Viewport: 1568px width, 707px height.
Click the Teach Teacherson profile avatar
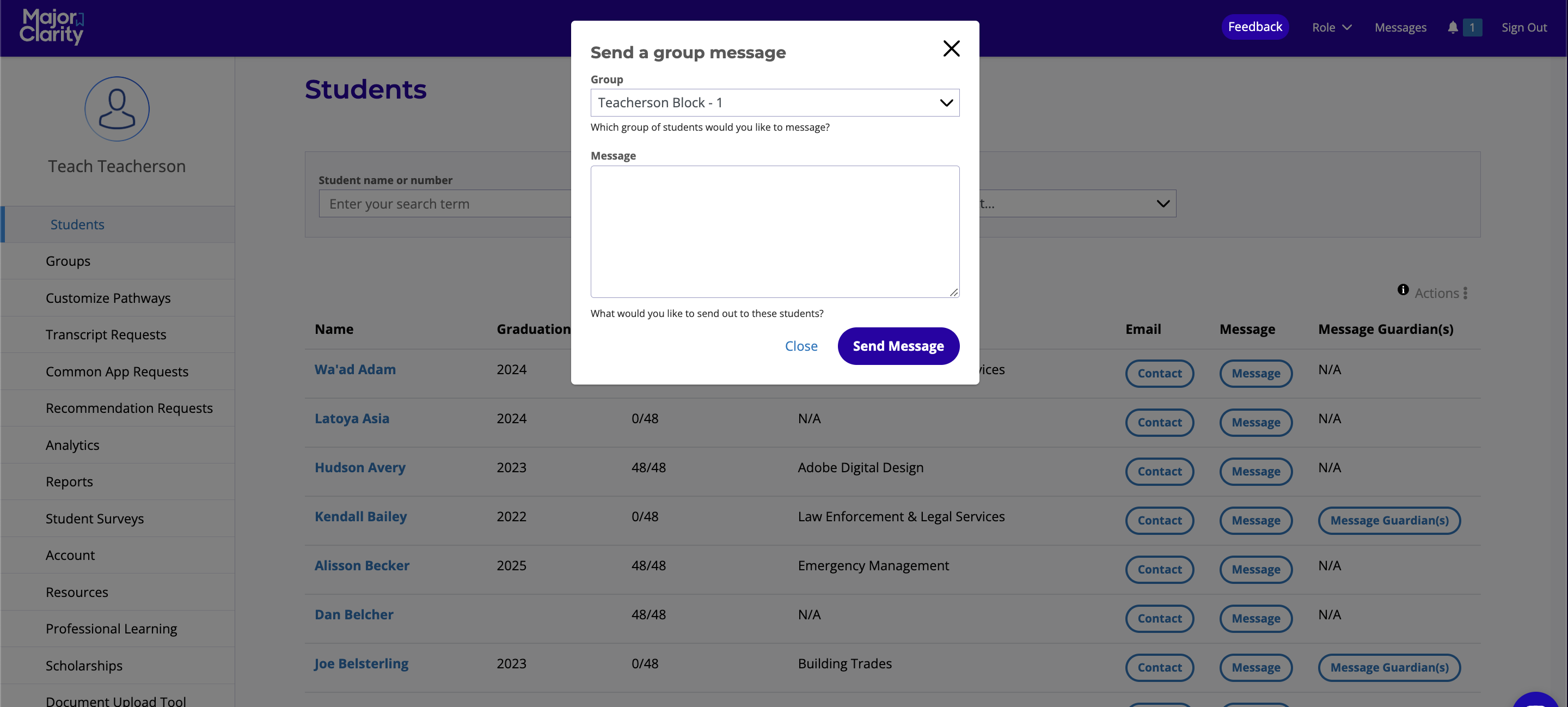point(117,109)
